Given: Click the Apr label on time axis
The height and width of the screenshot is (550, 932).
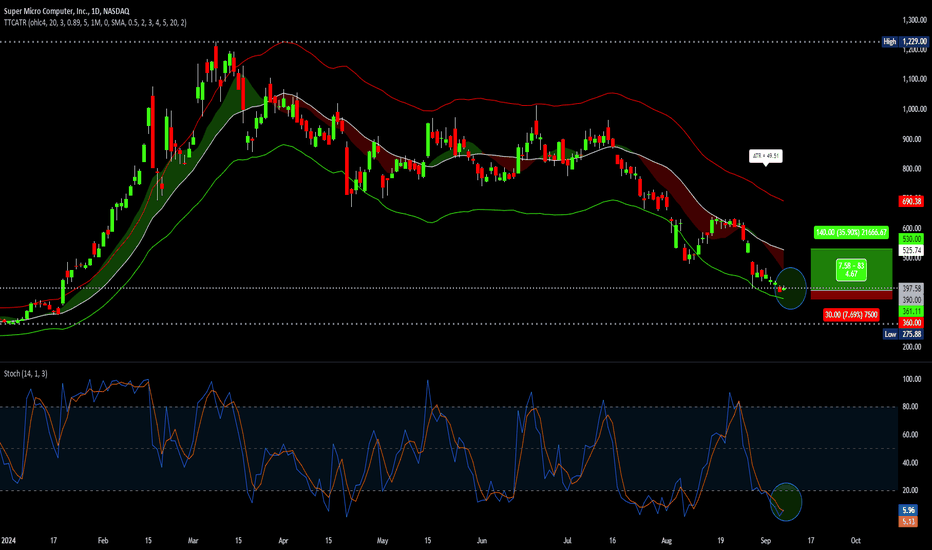Looking at the screenshot, I should 283,540.
